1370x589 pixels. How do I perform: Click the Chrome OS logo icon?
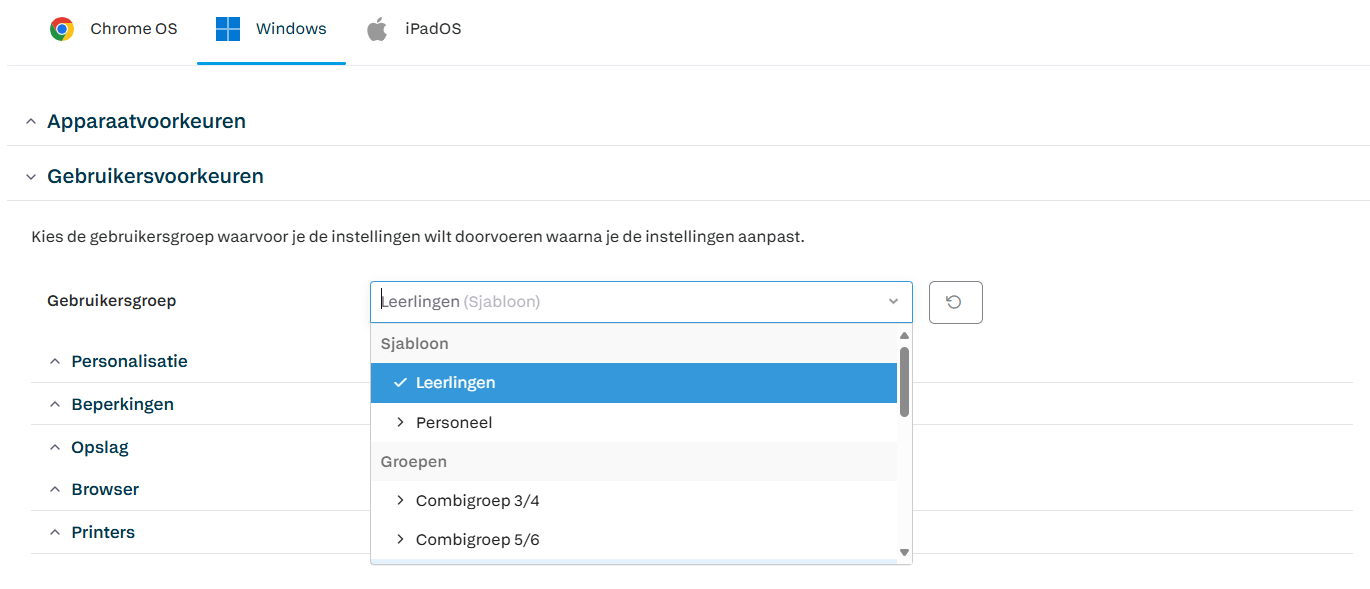pos(62,29)
